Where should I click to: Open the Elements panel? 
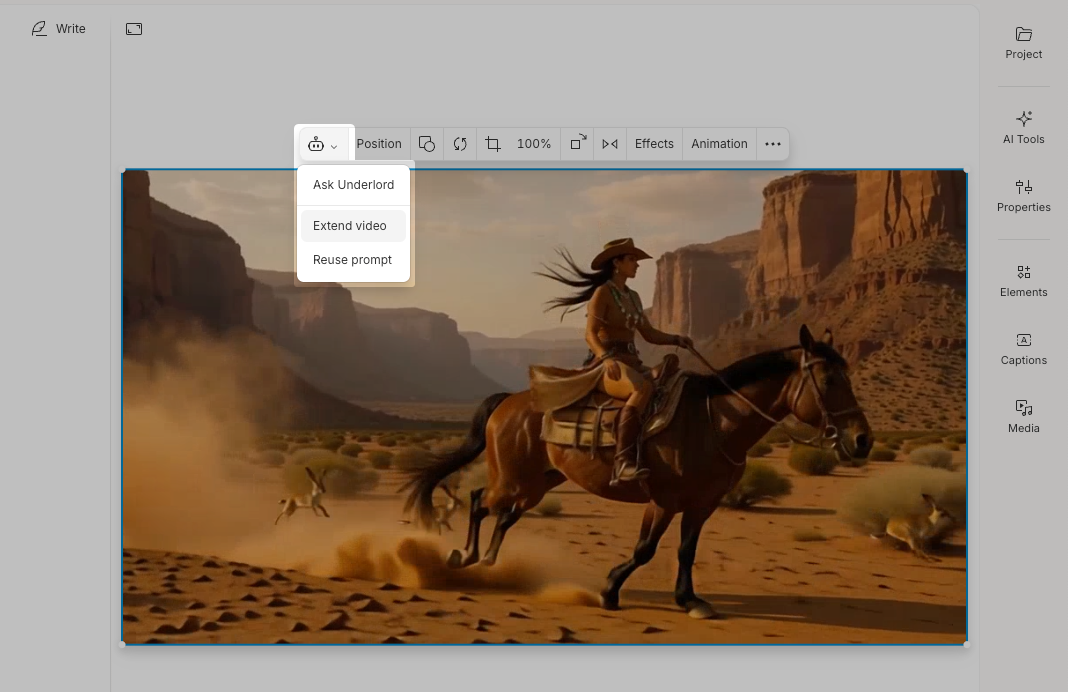1023,279
